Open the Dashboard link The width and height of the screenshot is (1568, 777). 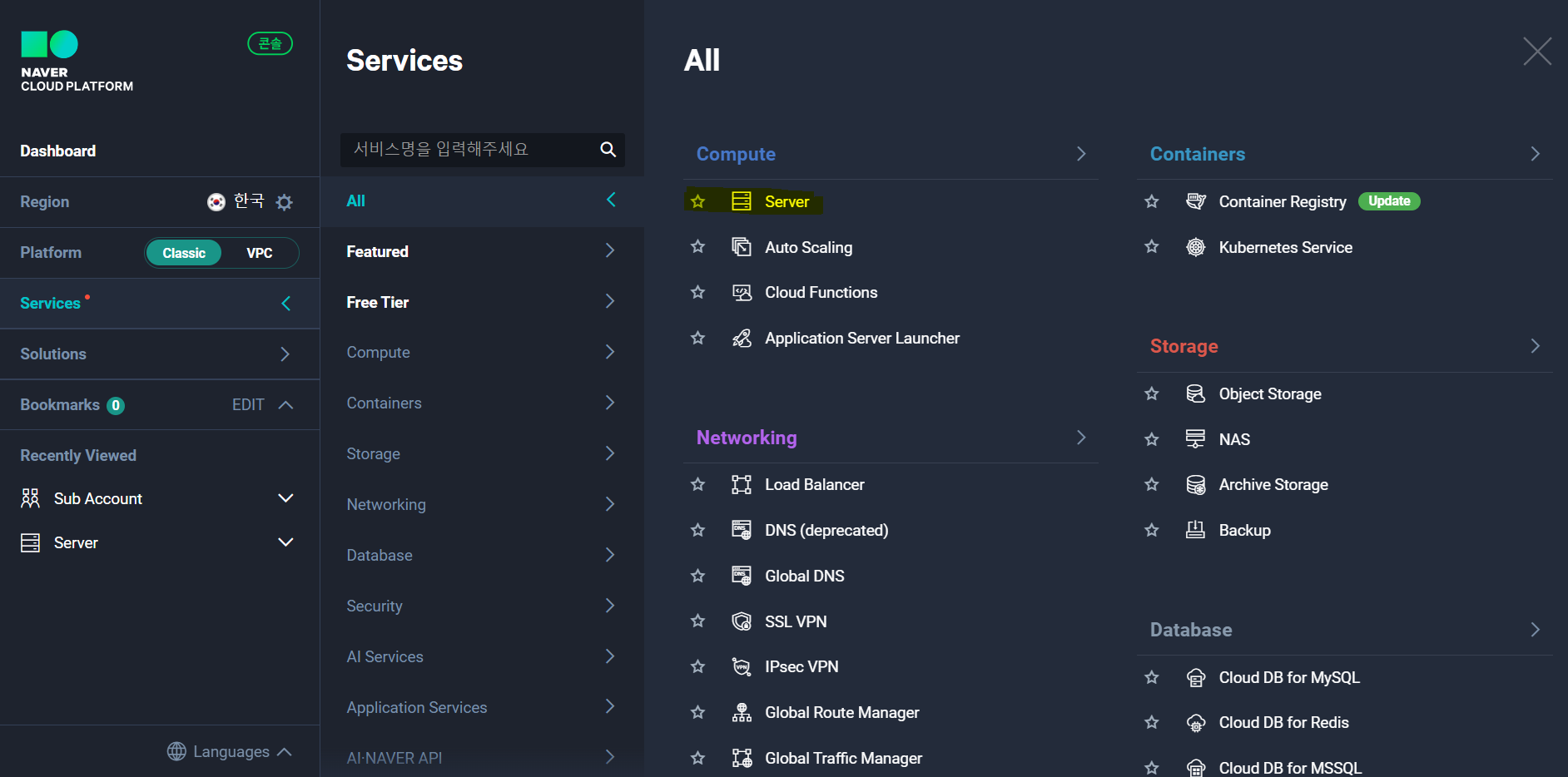point(58,151)
